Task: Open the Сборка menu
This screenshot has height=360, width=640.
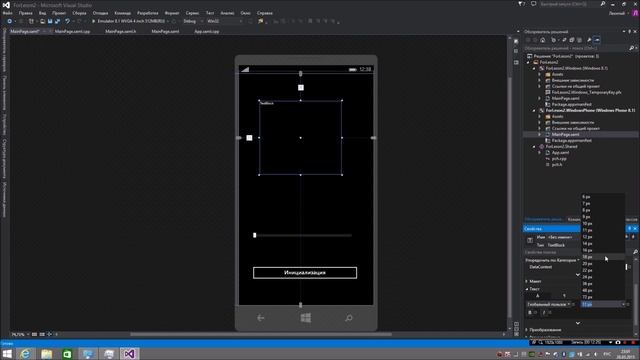Action: pos(79,13)
